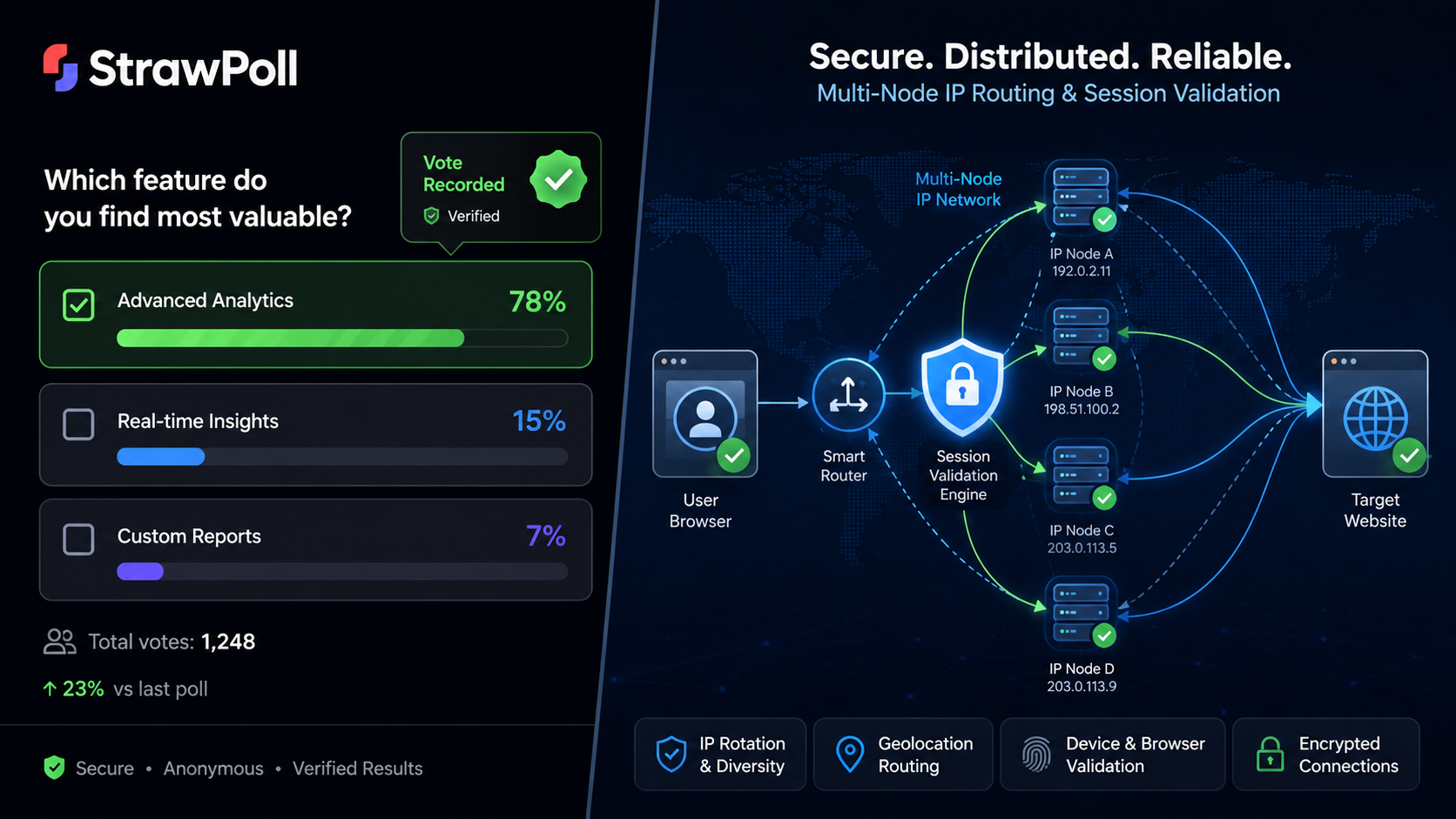Click the User Browser icon

(x=705, y=413)
